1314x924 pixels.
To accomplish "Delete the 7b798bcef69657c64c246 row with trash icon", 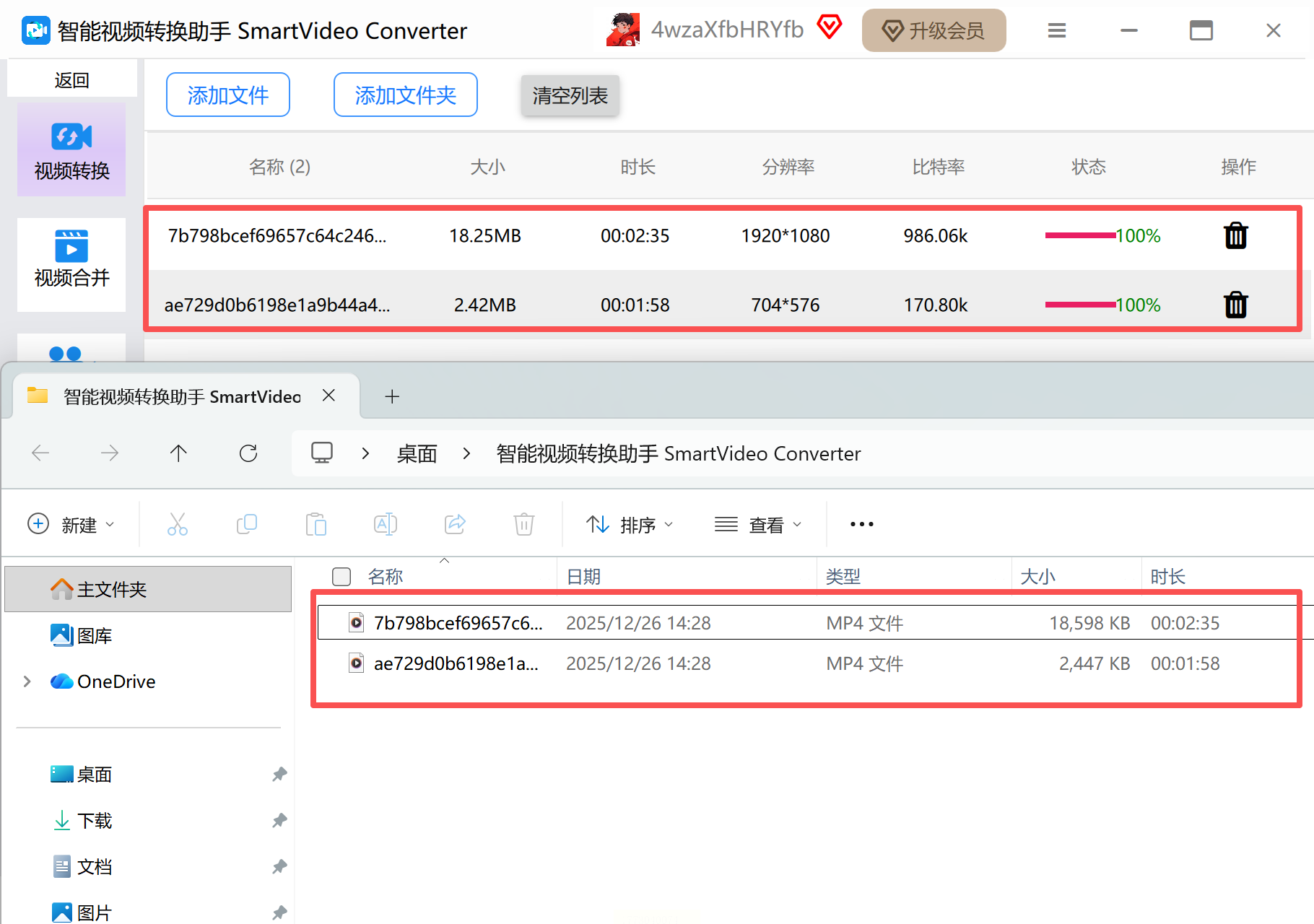I will click(1236, 235).
